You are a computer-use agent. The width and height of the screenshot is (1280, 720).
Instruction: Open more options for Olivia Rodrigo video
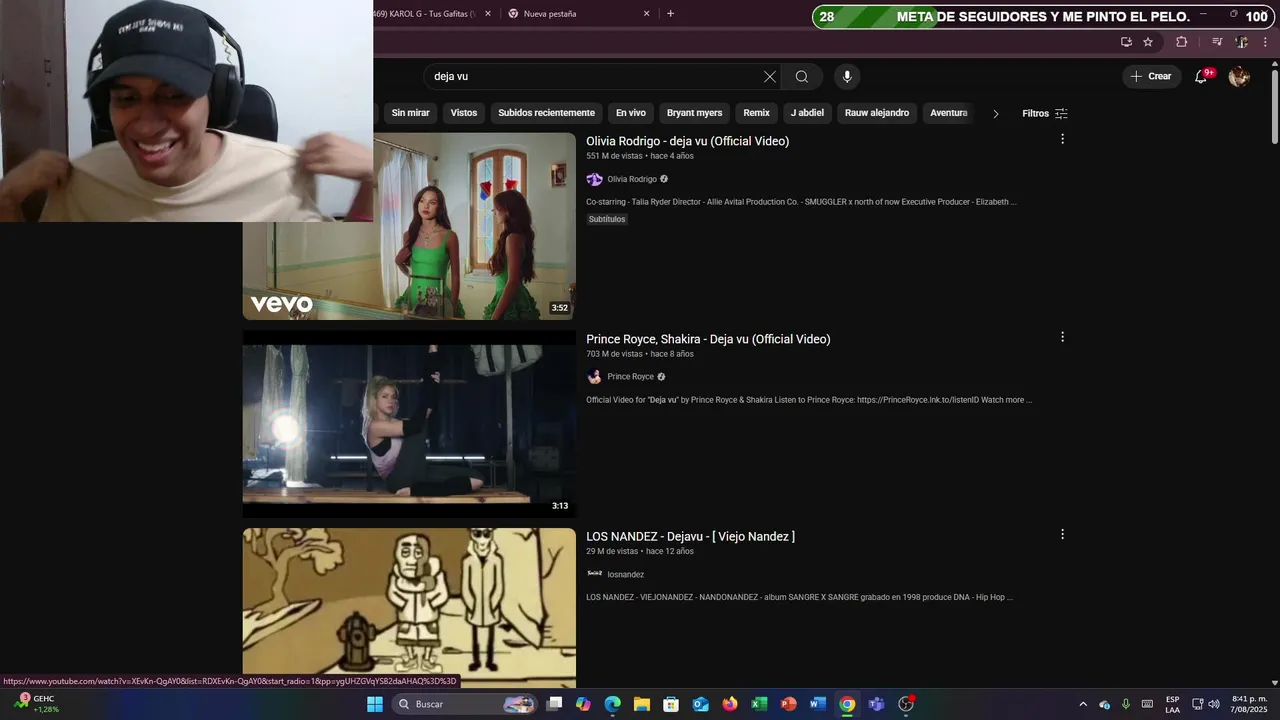pos(1062,139)
